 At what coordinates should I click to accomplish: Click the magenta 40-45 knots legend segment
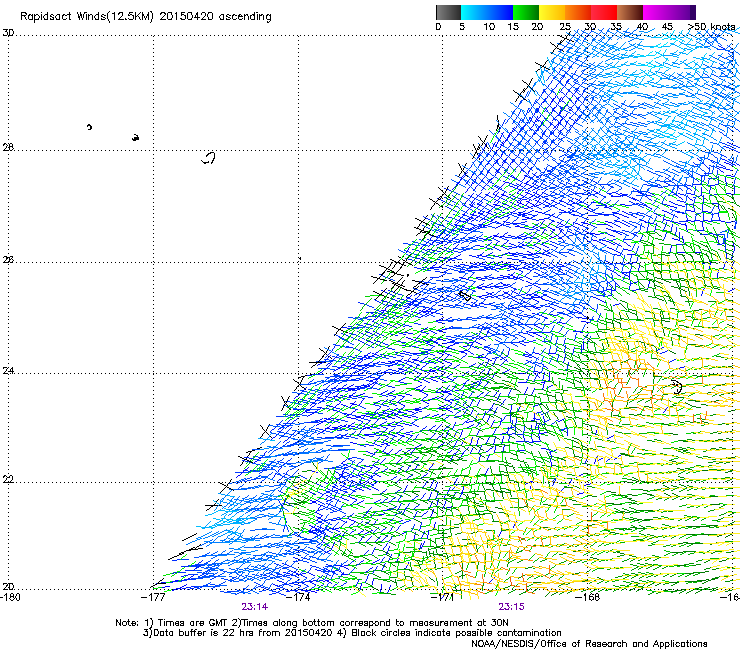[x=656, y=12]
